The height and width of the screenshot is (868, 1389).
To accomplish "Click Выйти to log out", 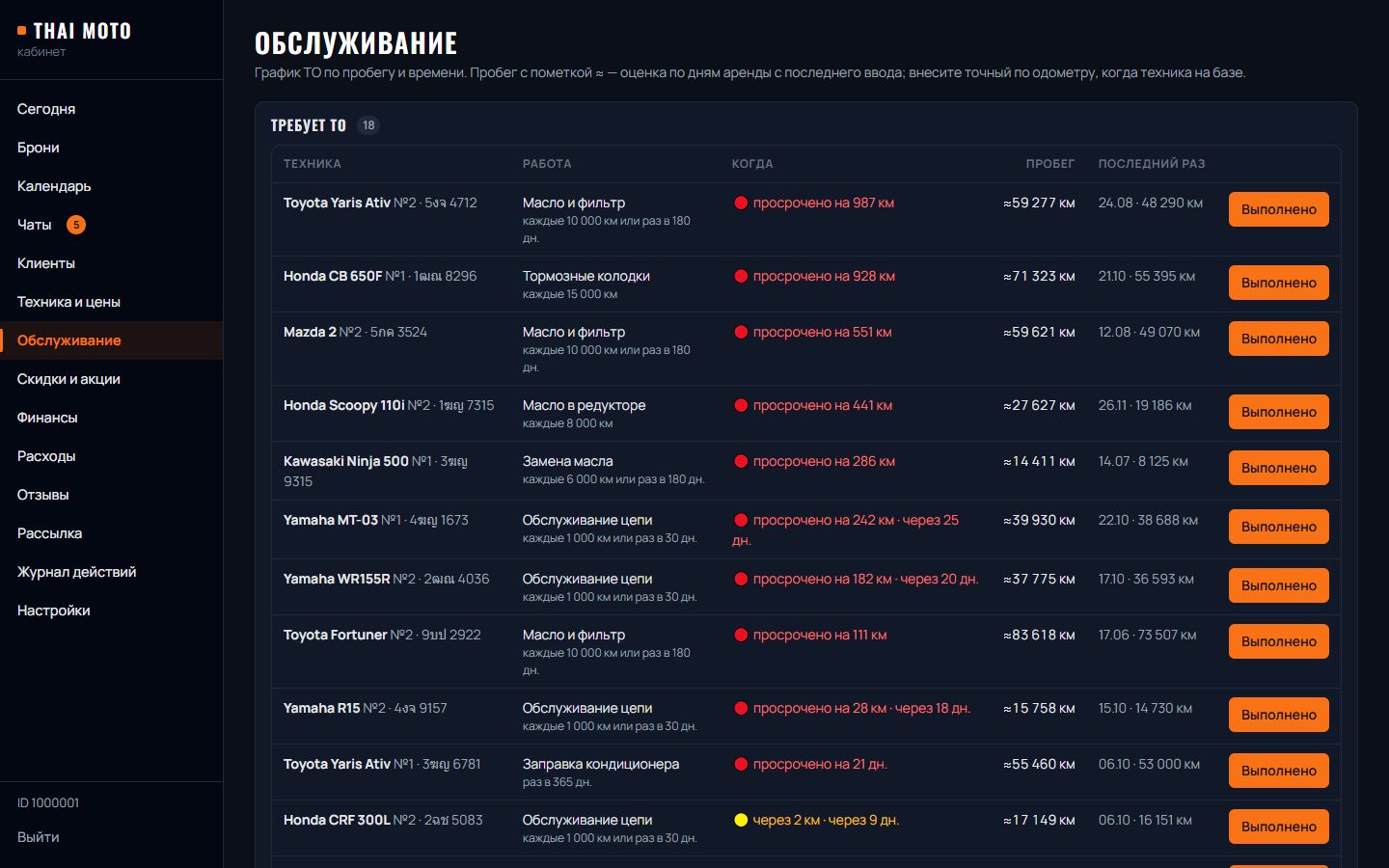I will click(39, 837).
